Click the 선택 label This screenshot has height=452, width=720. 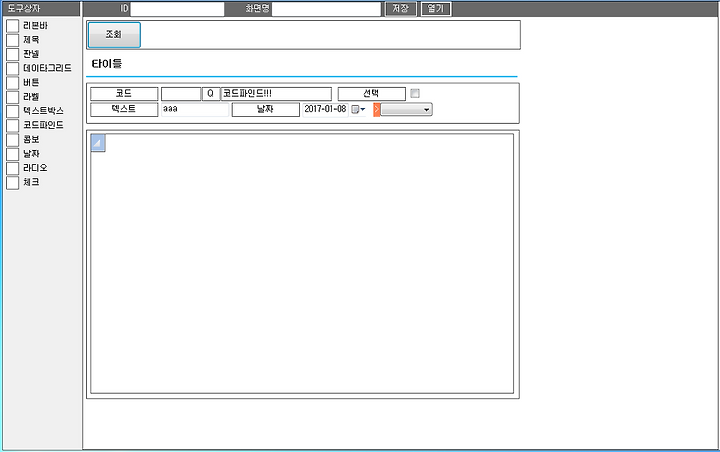(x=371, y=94)
